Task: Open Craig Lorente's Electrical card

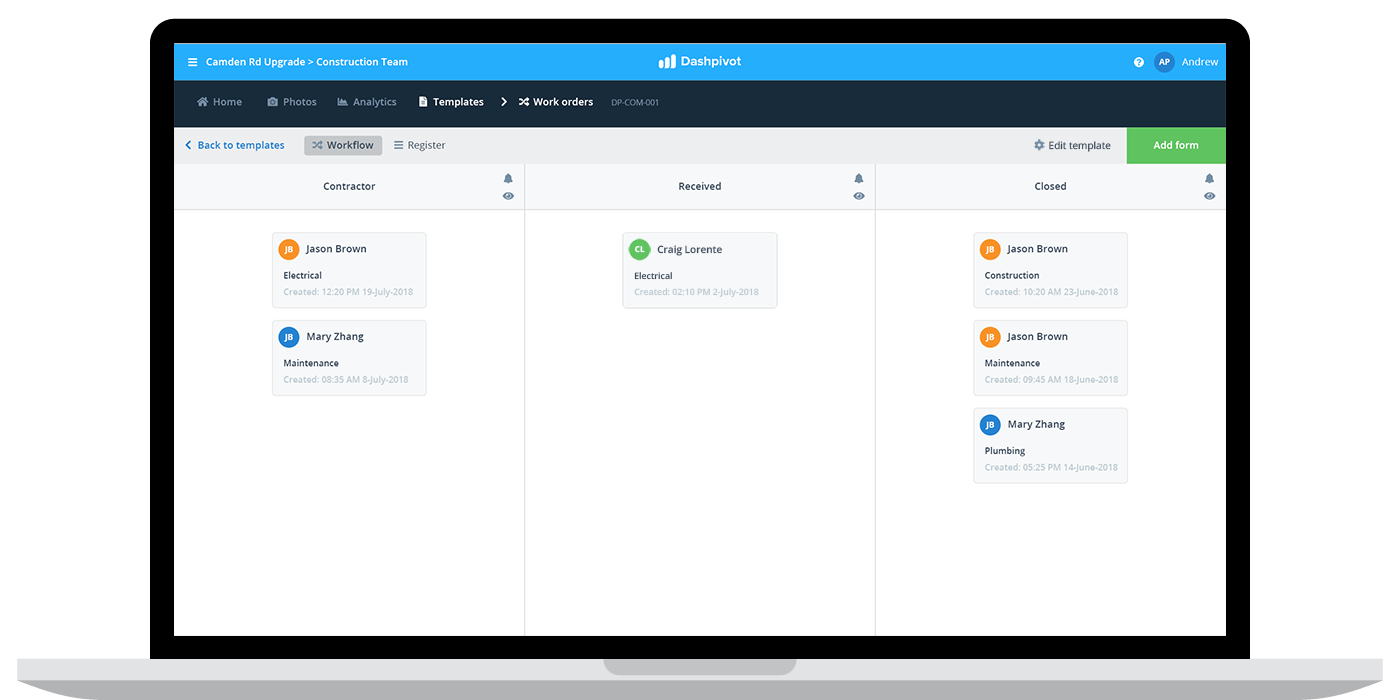Action: (700, 270)
